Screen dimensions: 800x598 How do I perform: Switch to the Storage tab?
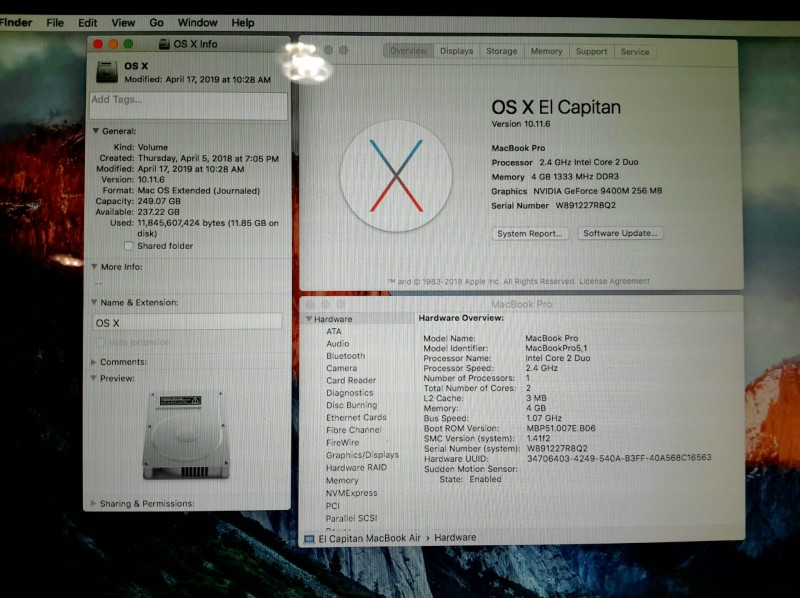pyautogui.click(x=502, y=51)
